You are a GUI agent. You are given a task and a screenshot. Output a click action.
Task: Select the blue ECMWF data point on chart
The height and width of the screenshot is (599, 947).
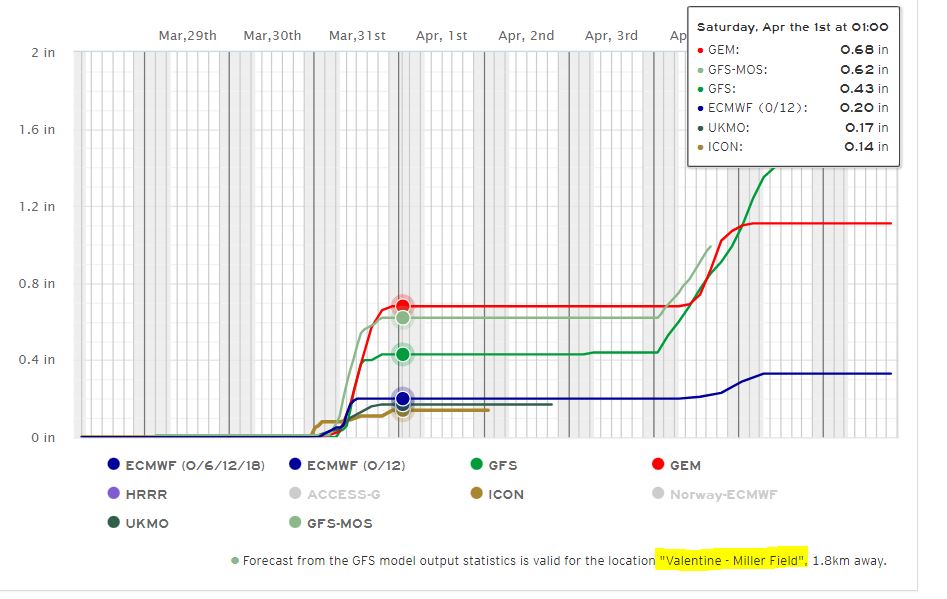coord(402,398)
